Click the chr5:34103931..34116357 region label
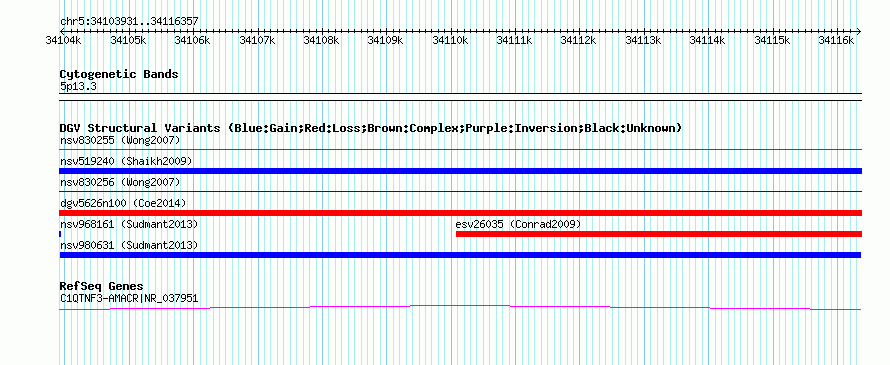 129,22
